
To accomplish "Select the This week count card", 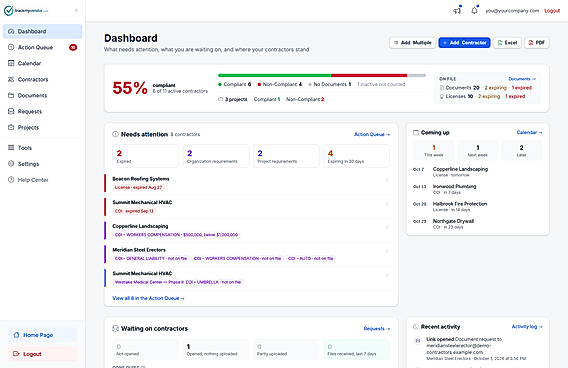I will point(434,150).
